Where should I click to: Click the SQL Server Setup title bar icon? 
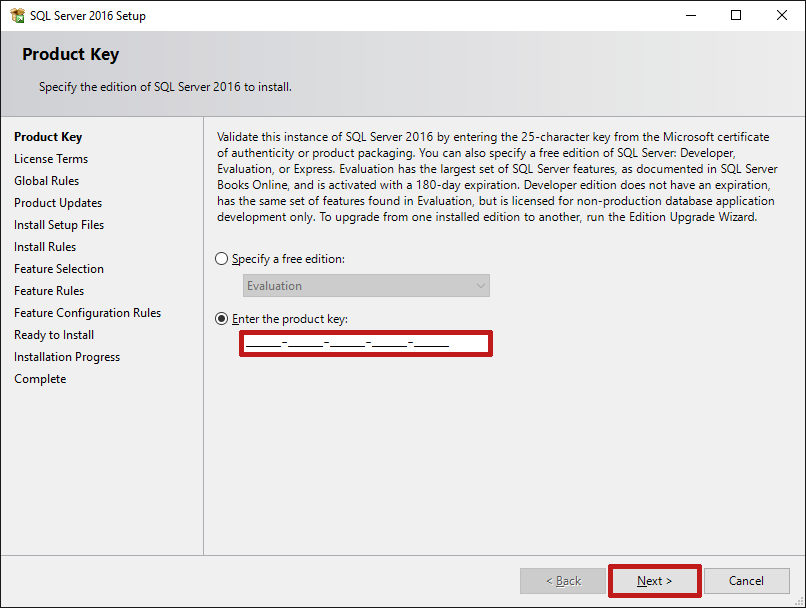17,15
